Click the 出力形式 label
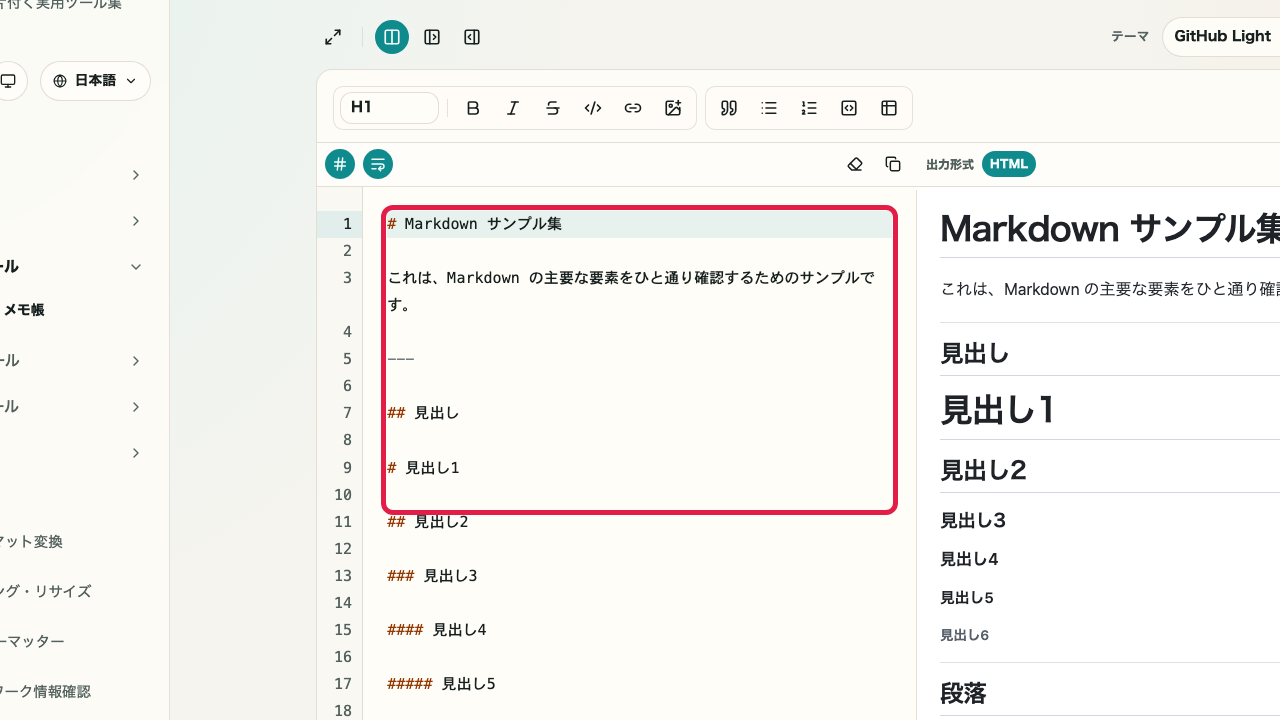Viewport: 1280px width, 720px height. pos(950,164)
